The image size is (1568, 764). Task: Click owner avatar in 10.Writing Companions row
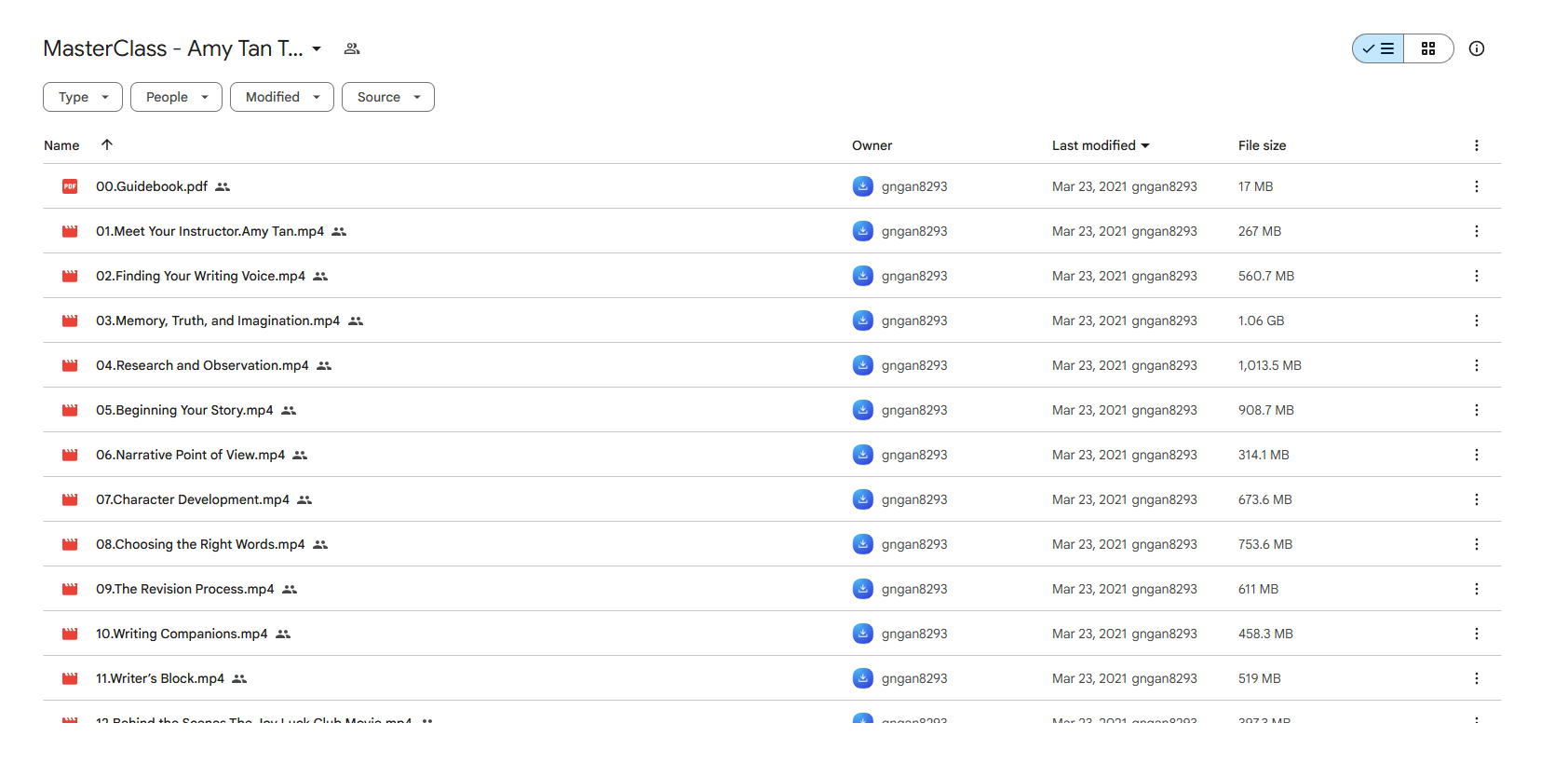(863, 634)
